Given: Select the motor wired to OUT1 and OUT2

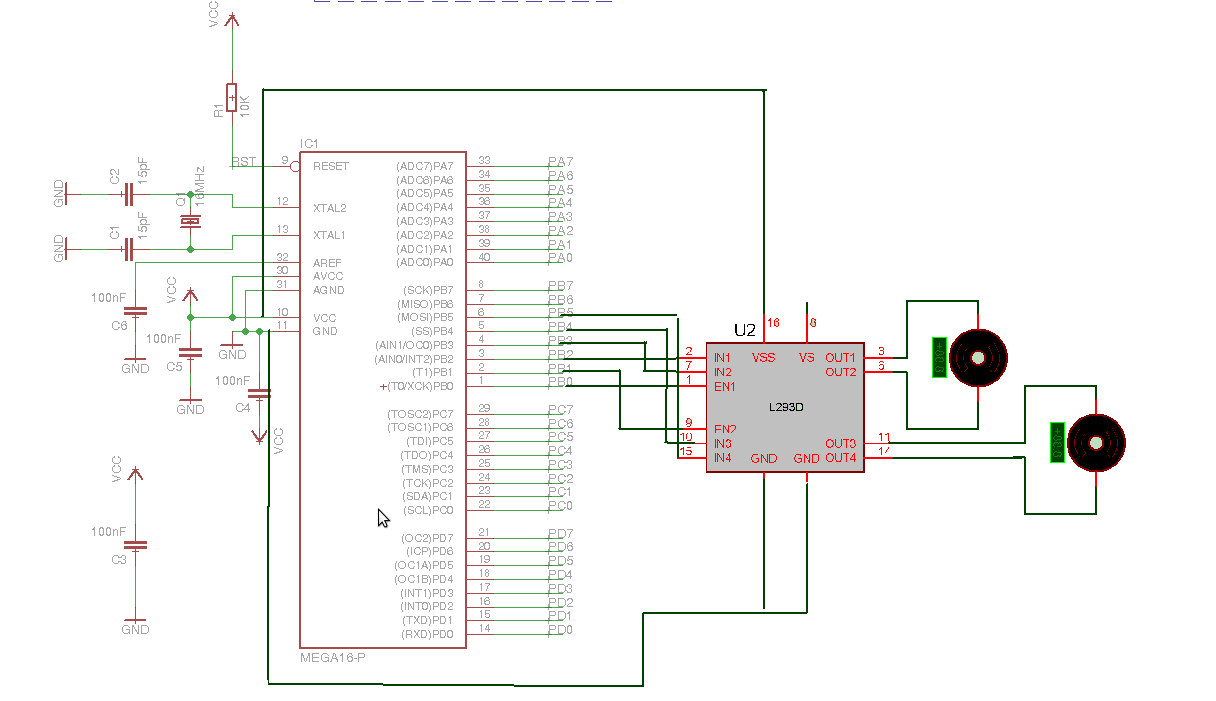Looking at the screenshot, I should click(978, 357).
